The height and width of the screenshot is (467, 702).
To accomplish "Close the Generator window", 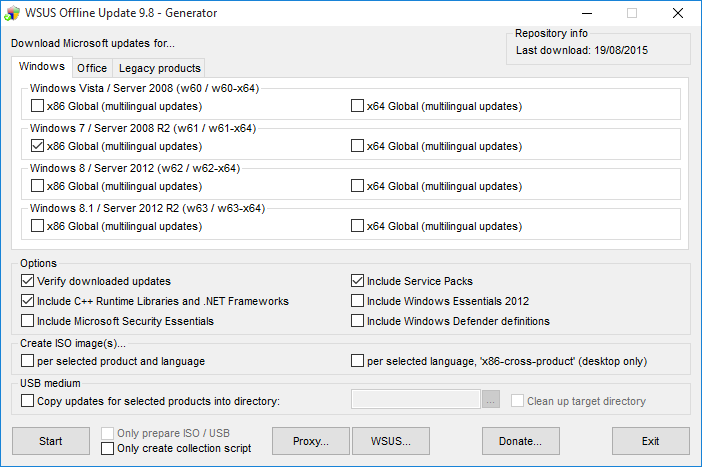I will (x=678, y=13).
